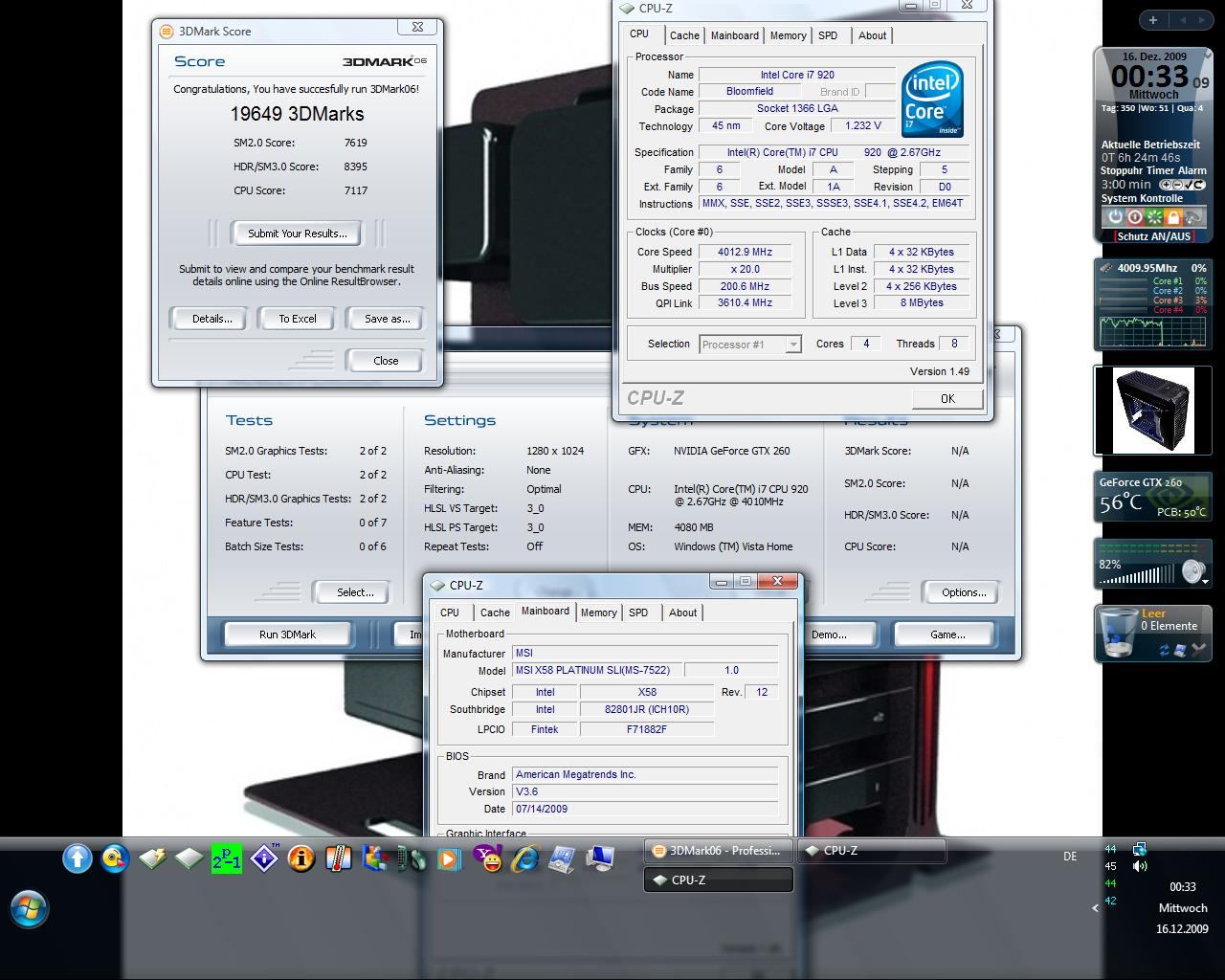
Task: Click OK in CPU-Z window
Action: [x=947, y=399]
